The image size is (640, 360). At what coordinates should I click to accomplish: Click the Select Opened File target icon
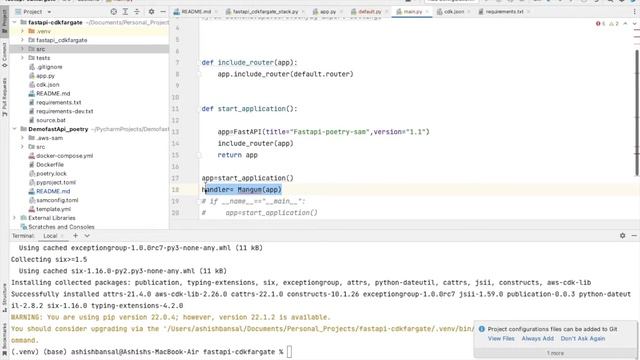[113, 12]
